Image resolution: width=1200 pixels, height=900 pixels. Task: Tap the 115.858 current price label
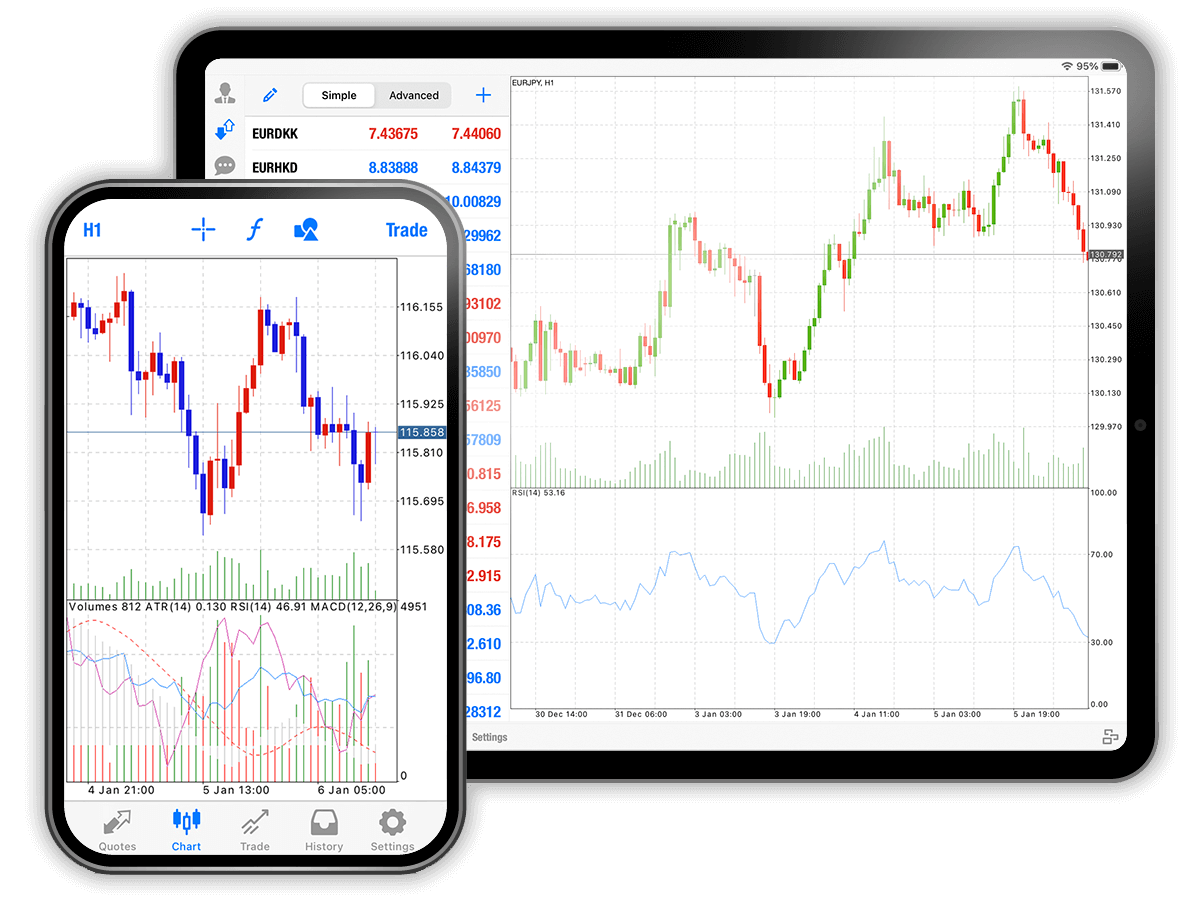422,433
